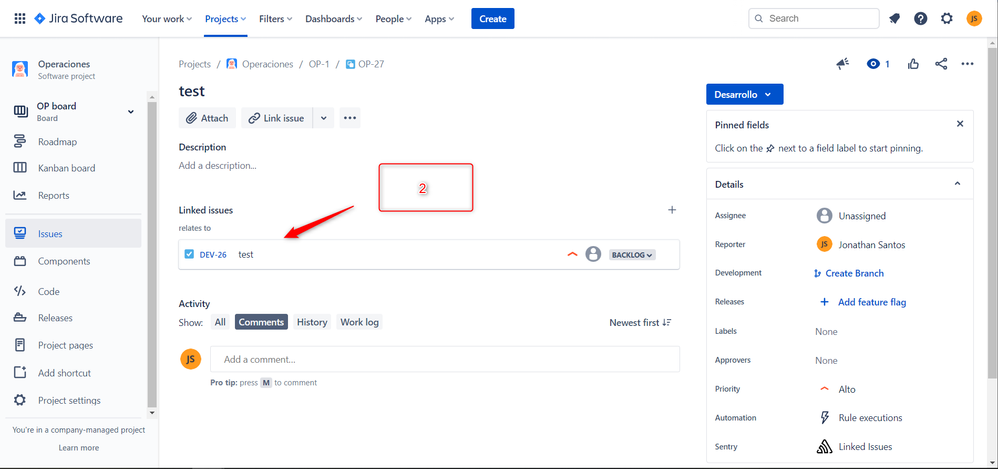998x469 pixels.
Task: Click the sidebar scrollbar
Action: pyautogui.click(x=151, y=255)
